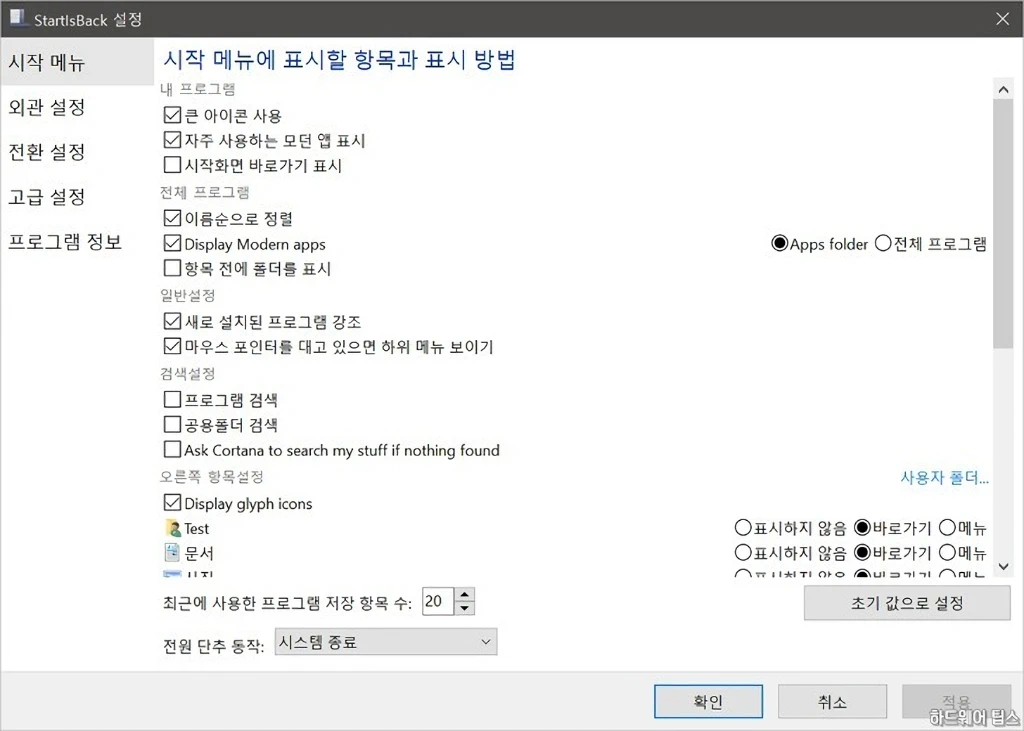This screenshot has width=1024, height=731.
Task: Click the recent programs number field
Action: pyautogui.click(x=438, y=601)
